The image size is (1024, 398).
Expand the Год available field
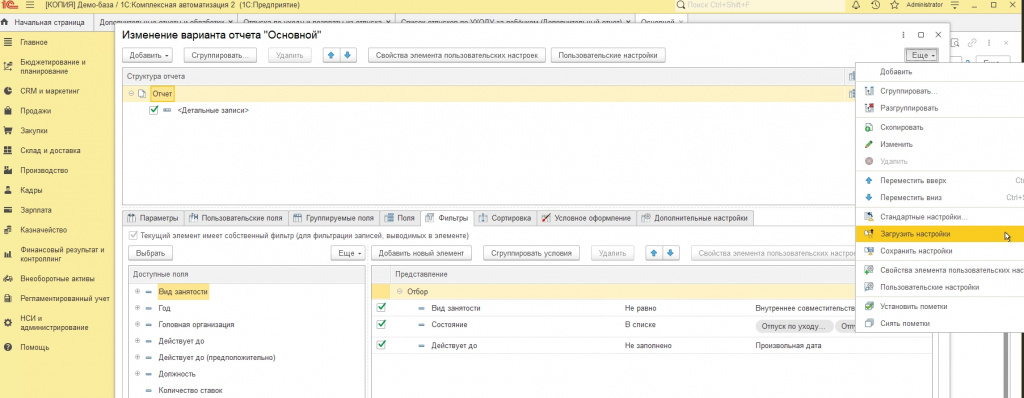[x=137, y=308]
